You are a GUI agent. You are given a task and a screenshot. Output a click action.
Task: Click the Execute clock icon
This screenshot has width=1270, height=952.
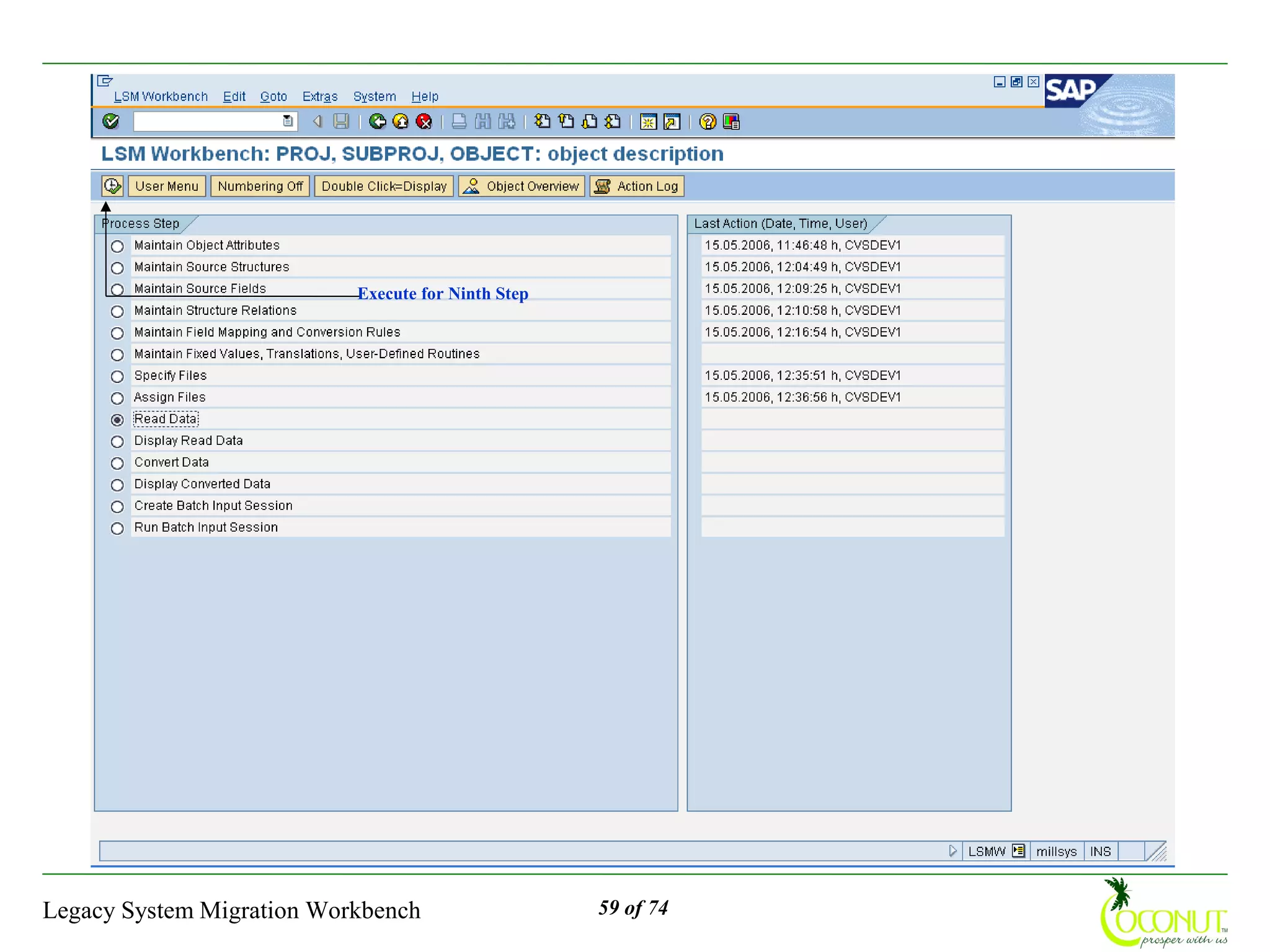[112, 186]
